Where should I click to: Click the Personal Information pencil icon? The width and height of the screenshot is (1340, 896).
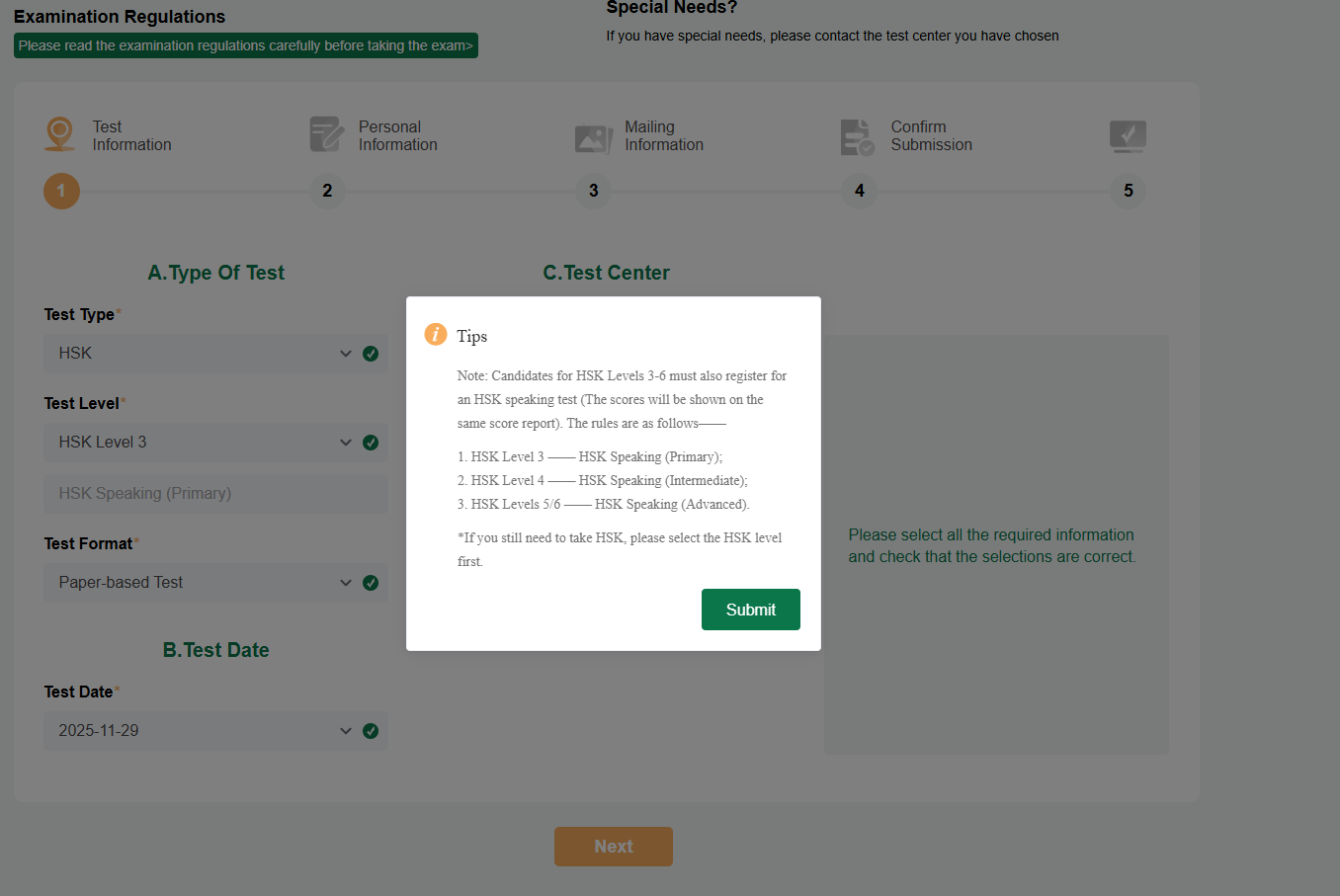[326, 134]
